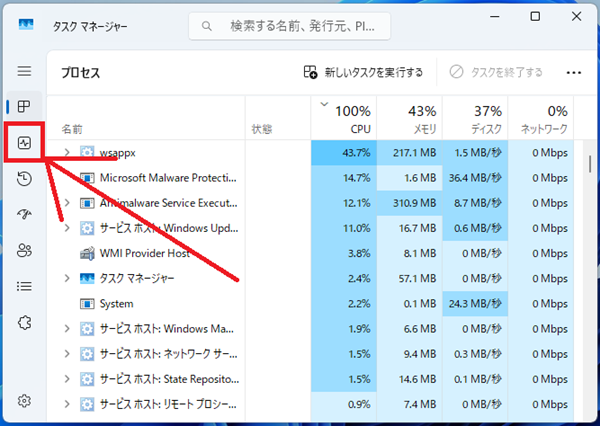This screenshot has width=600, height=426.
Task: Open Task Manager settings gear
Action: 24,401
